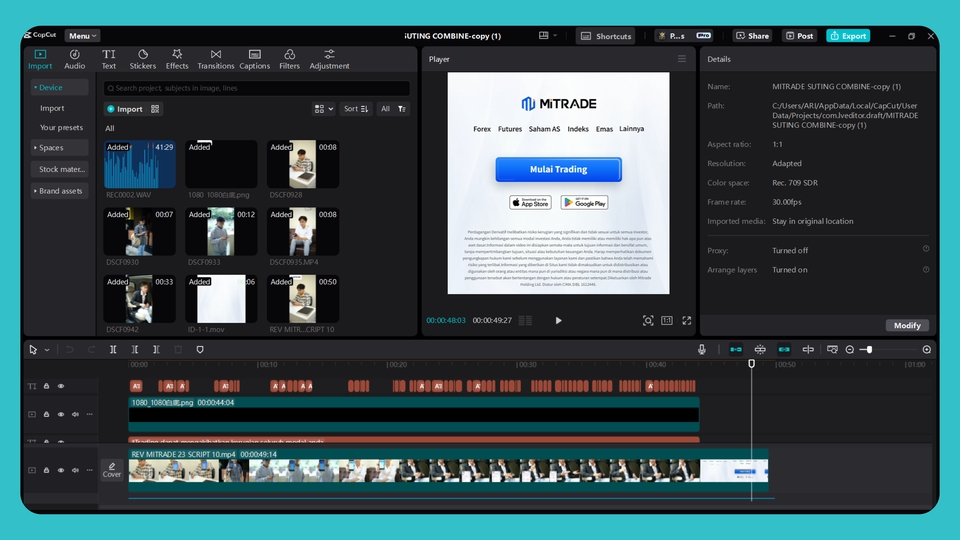Open the Effects tab
960x540 pixels.
177,59
